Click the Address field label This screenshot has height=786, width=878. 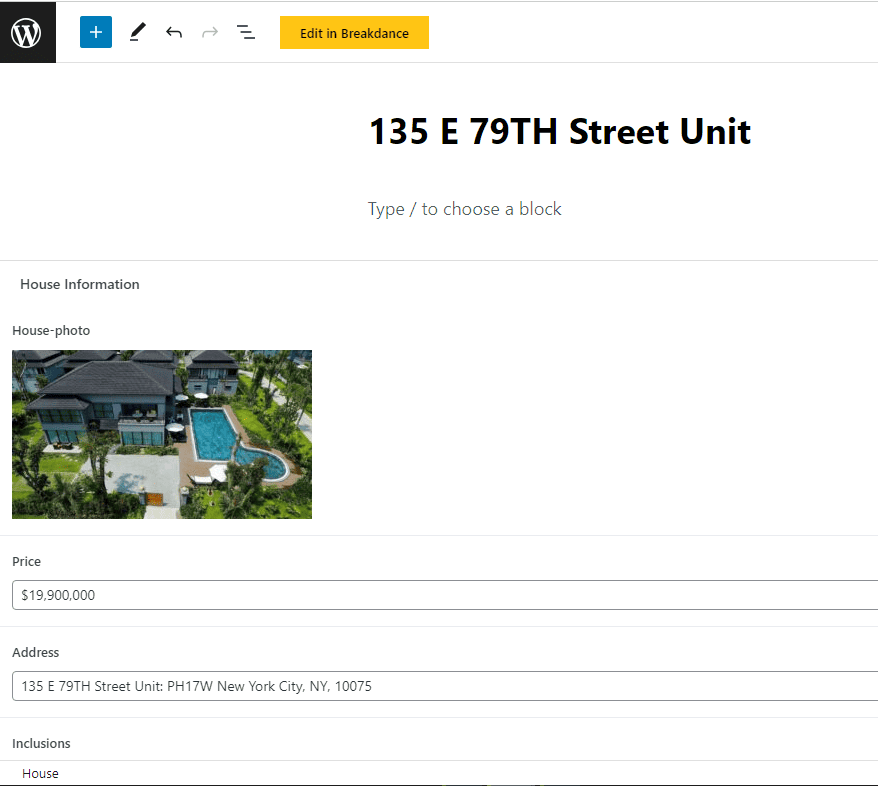pos(36,653)
